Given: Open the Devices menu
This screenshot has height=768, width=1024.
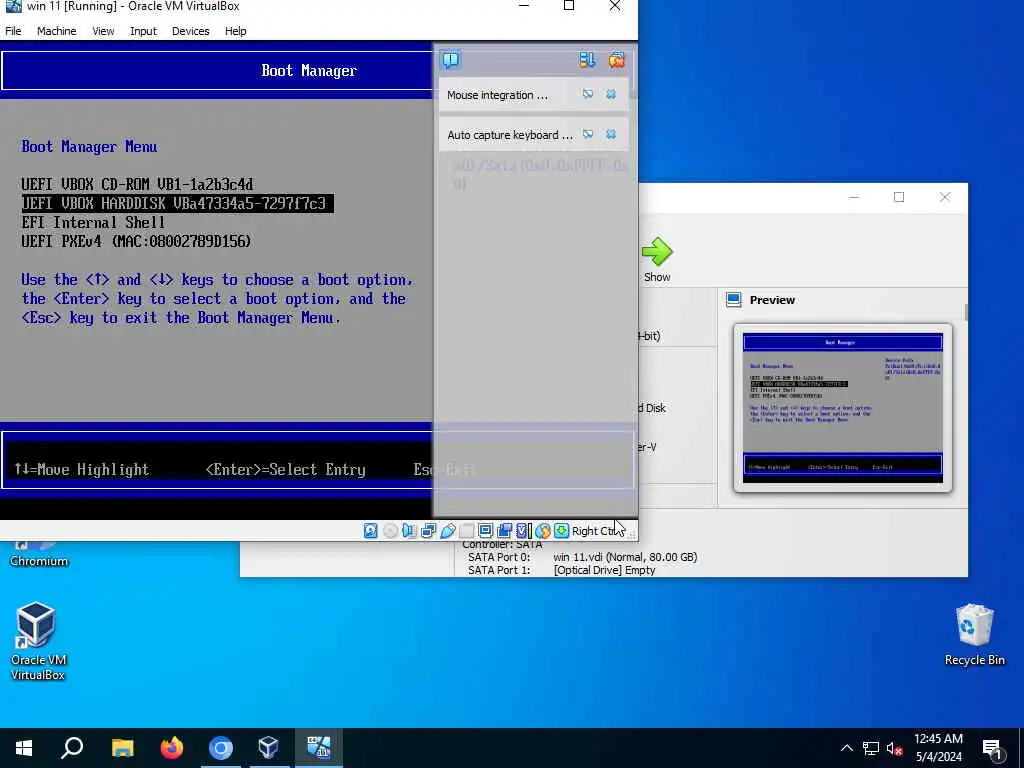Looking at the screenshot, I should tap(191, 31).
